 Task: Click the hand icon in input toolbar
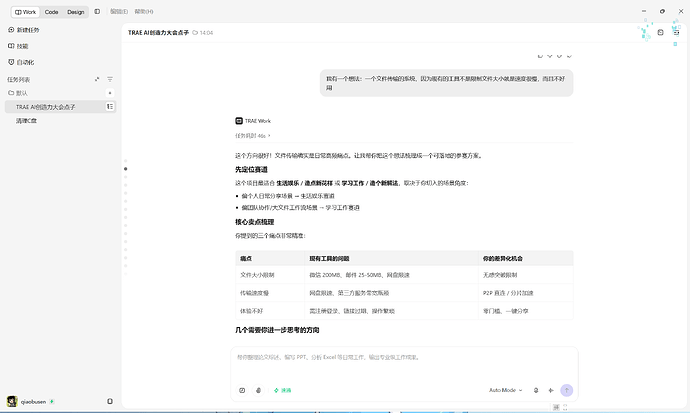tap(258, 390)
